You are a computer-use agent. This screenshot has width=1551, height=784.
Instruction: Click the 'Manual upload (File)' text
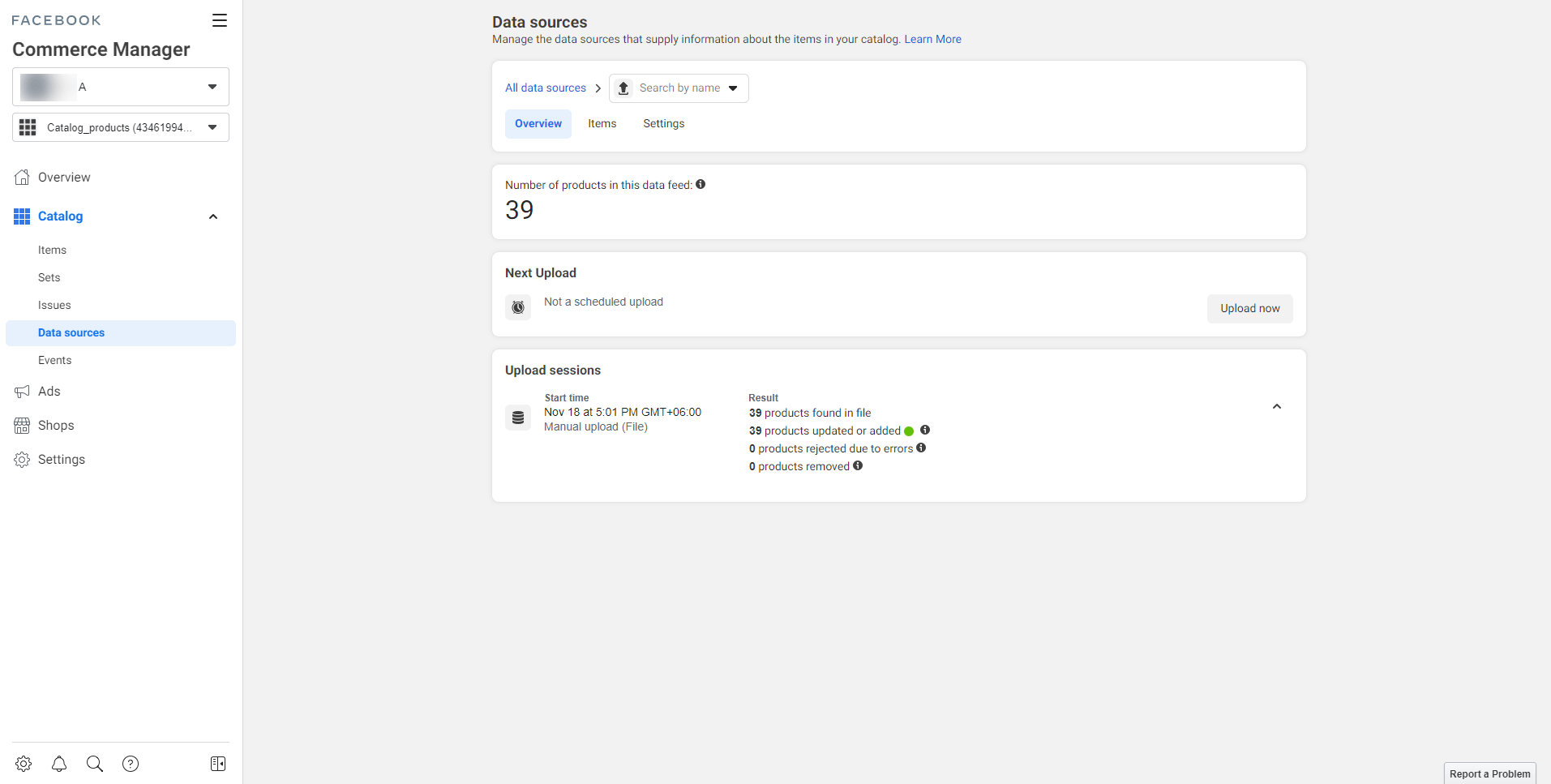(x=596, y=427)
